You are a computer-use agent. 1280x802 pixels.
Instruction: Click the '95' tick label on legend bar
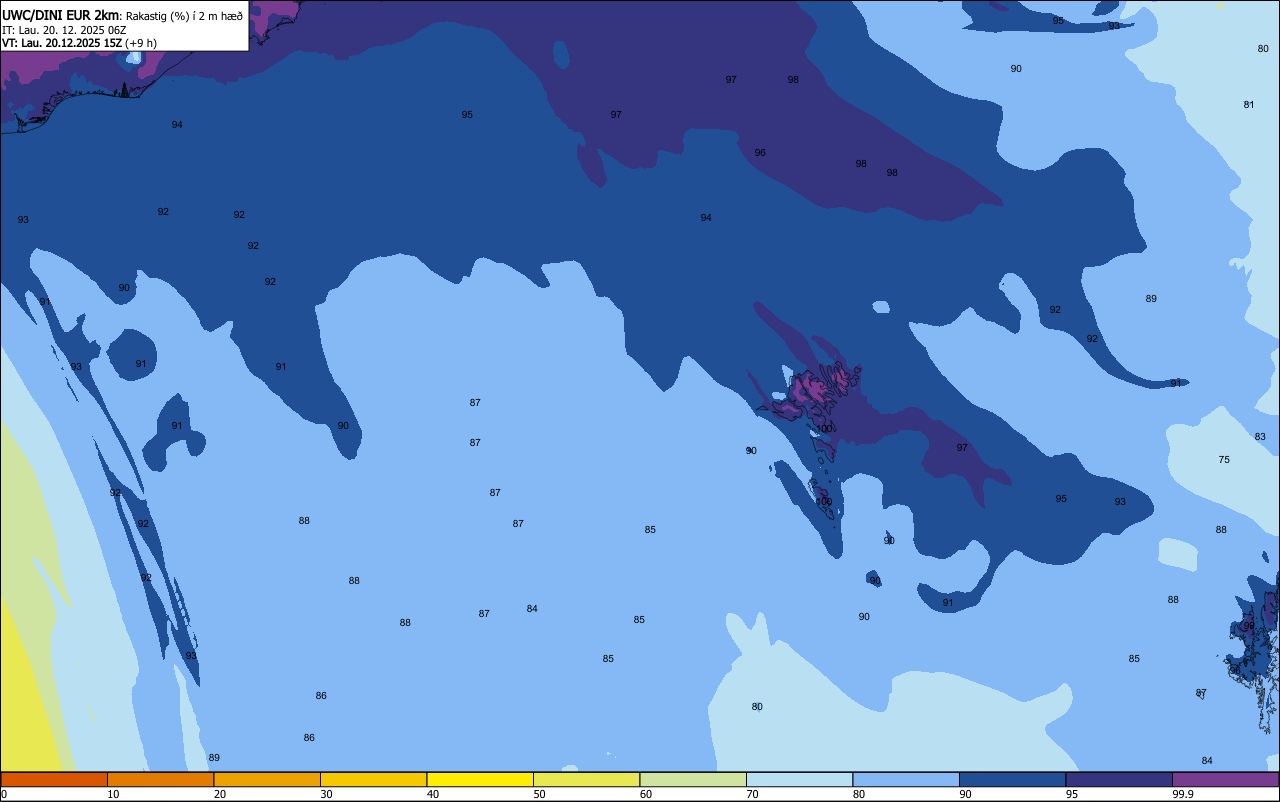tap(1072, 794)
